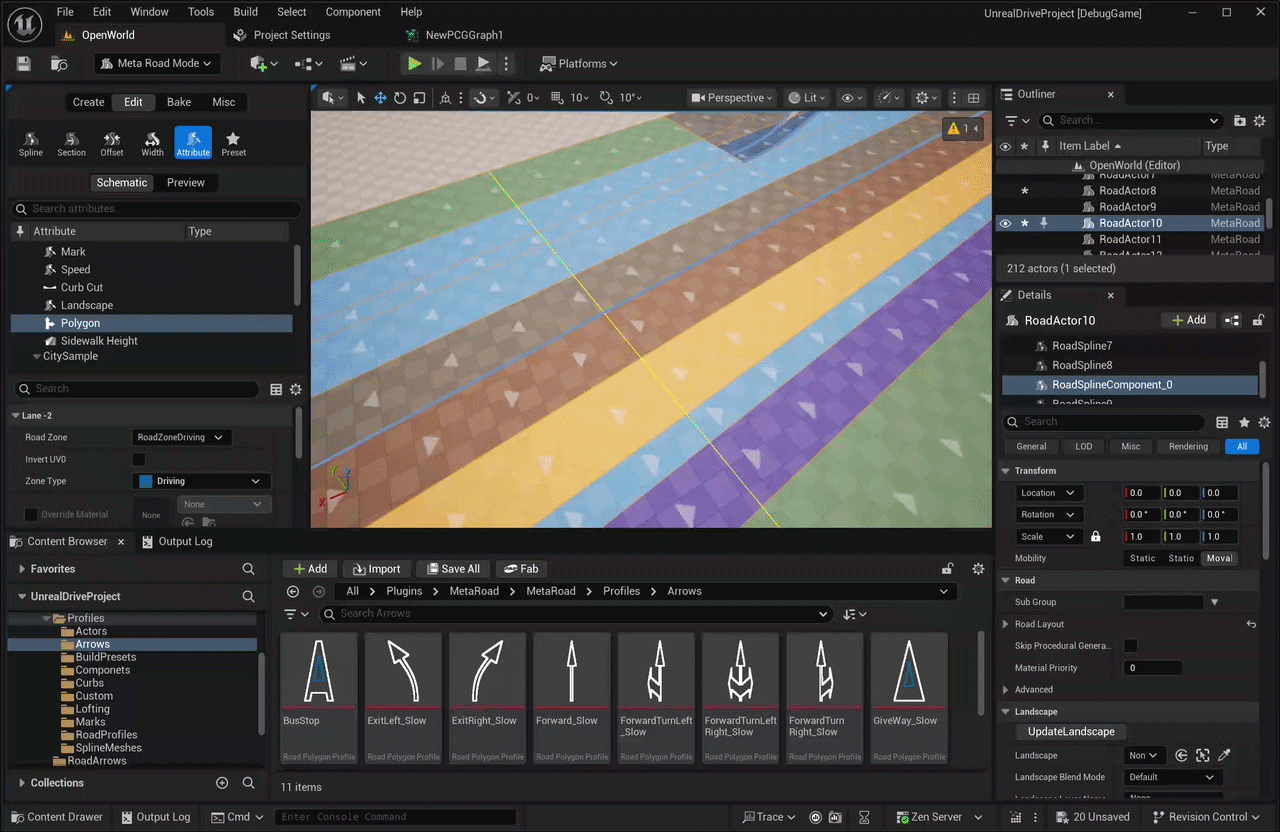Add a new collection
Image resolution: width=1280 pixels, height=832 pixels.
[x=222, y=783]
